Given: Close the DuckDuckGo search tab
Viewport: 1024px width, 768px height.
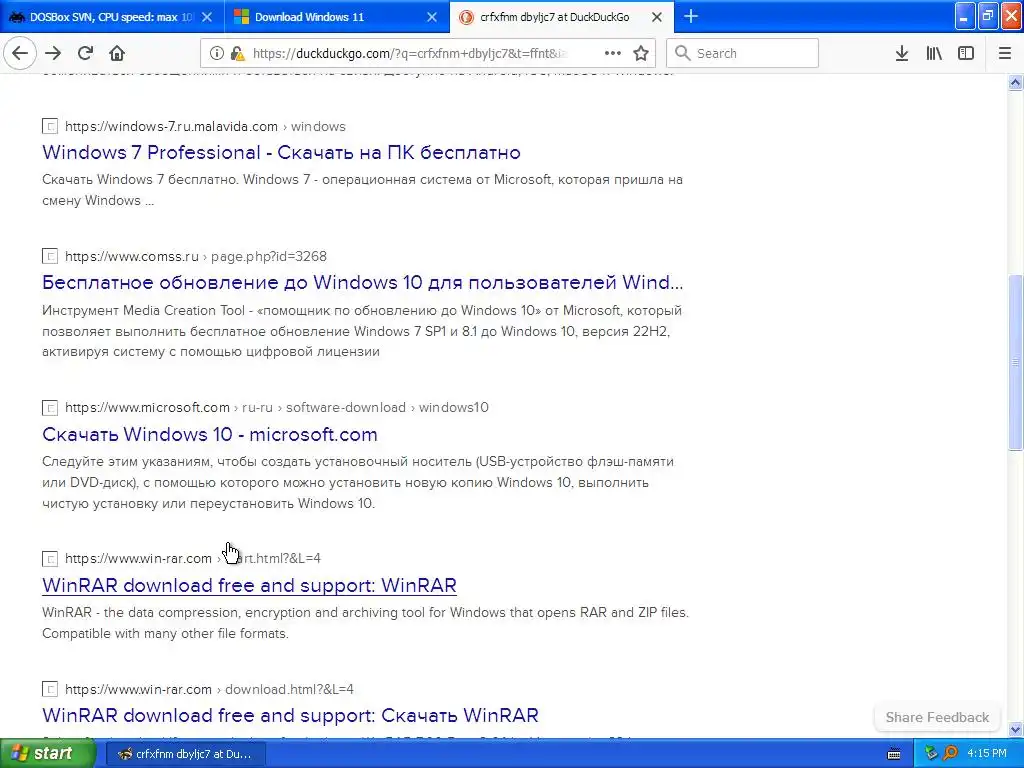Looking at the screenshot, I should click(x=657, y=17).
